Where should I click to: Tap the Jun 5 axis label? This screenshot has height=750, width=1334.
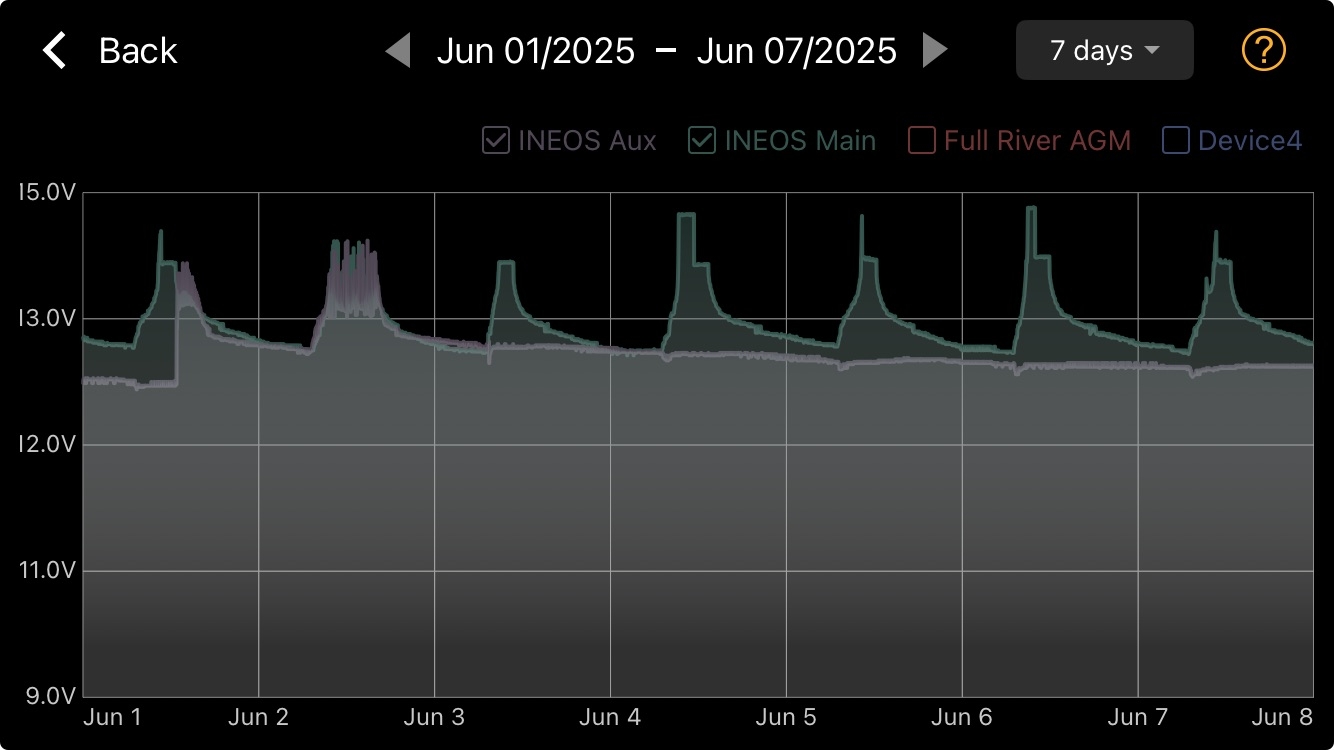click(x=786, y=717)
